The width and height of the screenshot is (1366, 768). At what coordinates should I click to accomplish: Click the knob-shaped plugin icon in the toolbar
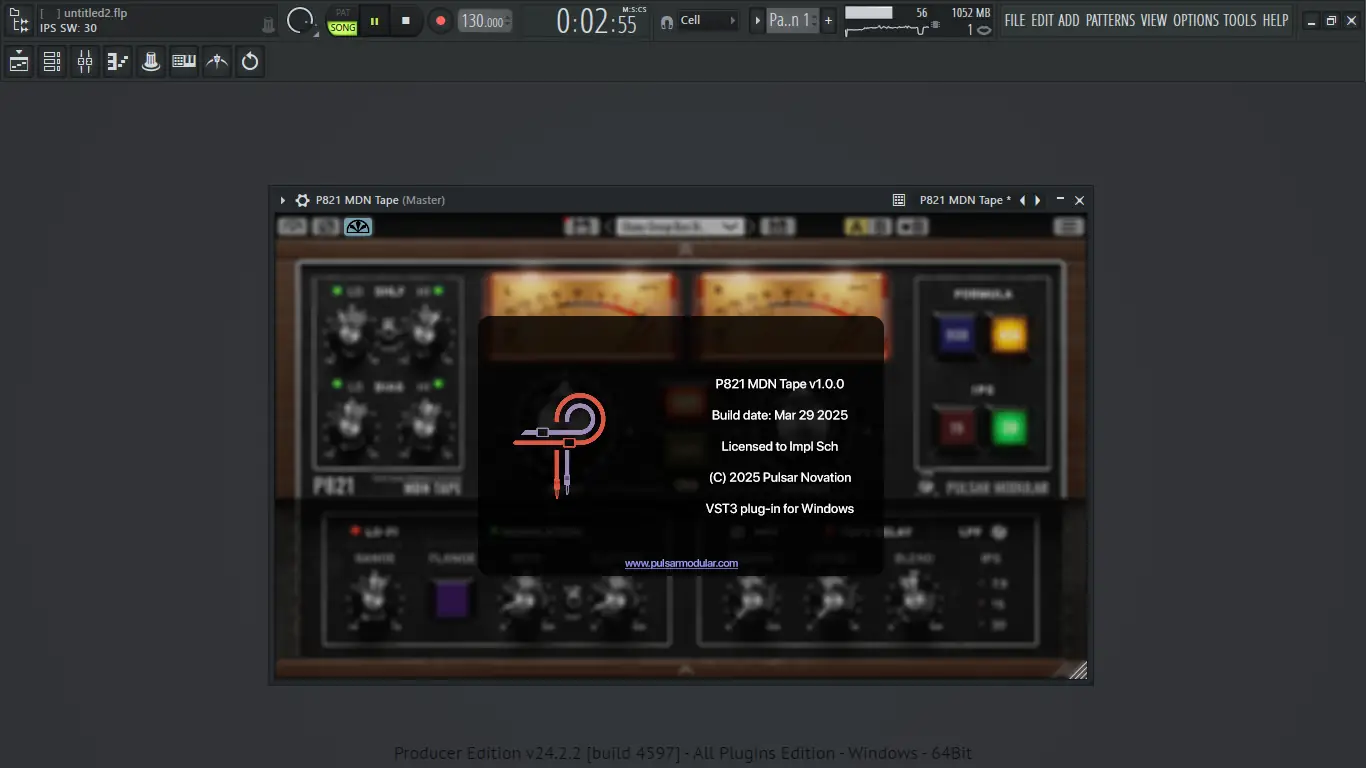151,62
